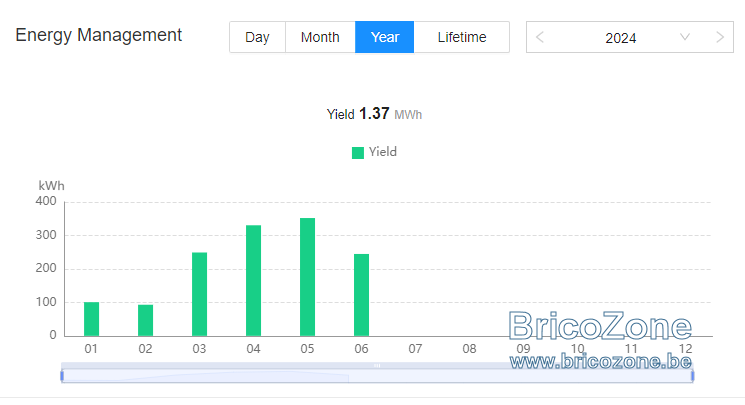Click the March (03) yield bar

(x=200, y=294)
